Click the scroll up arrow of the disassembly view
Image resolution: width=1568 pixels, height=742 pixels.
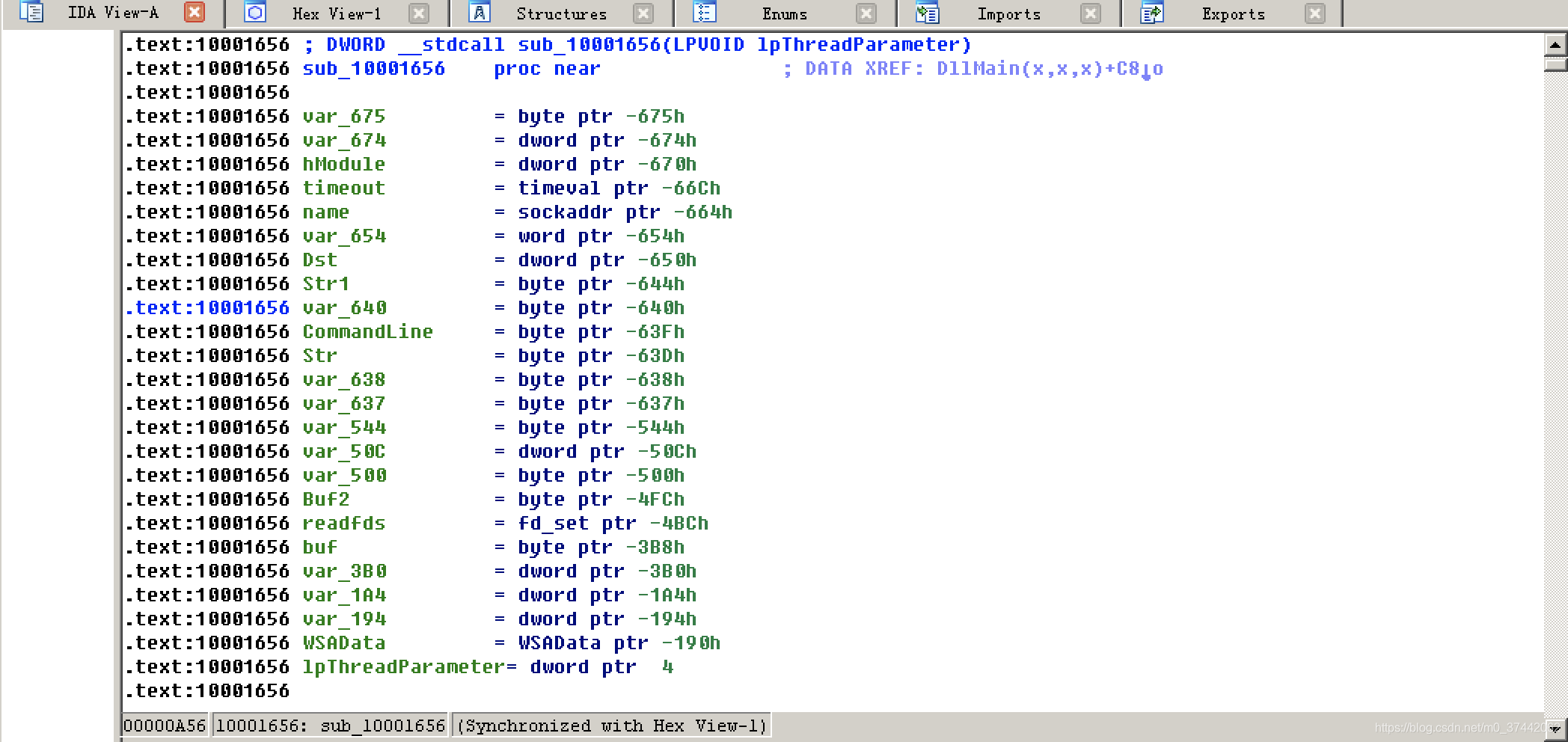coord(1555,45)
